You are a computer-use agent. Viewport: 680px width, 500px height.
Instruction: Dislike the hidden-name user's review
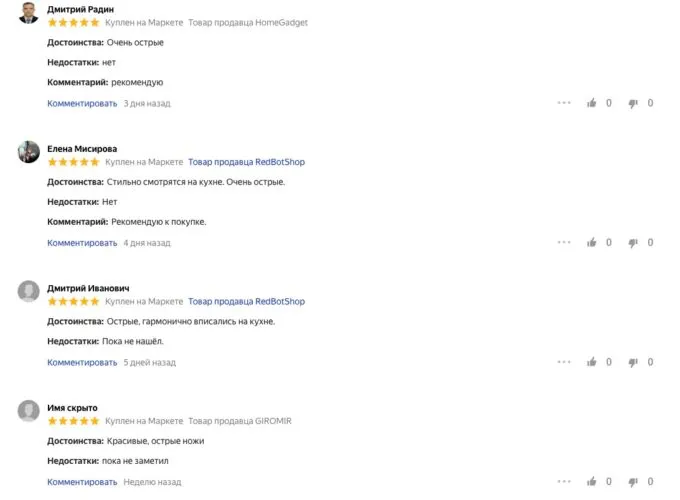(633, 482)
